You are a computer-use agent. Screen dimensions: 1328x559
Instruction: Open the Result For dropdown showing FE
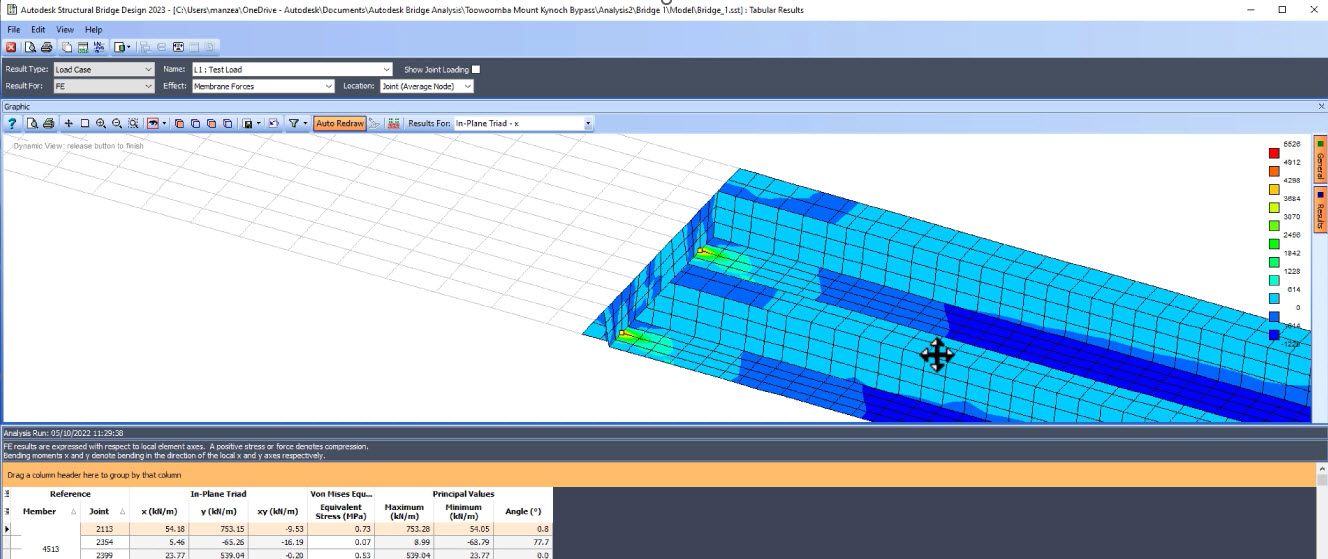click(103, 86)
